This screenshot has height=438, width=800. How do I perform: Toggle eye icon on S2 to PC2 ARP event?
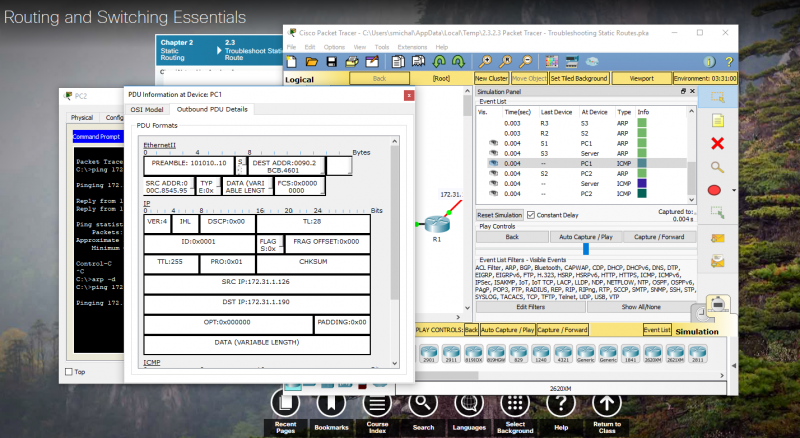(493, 174)
